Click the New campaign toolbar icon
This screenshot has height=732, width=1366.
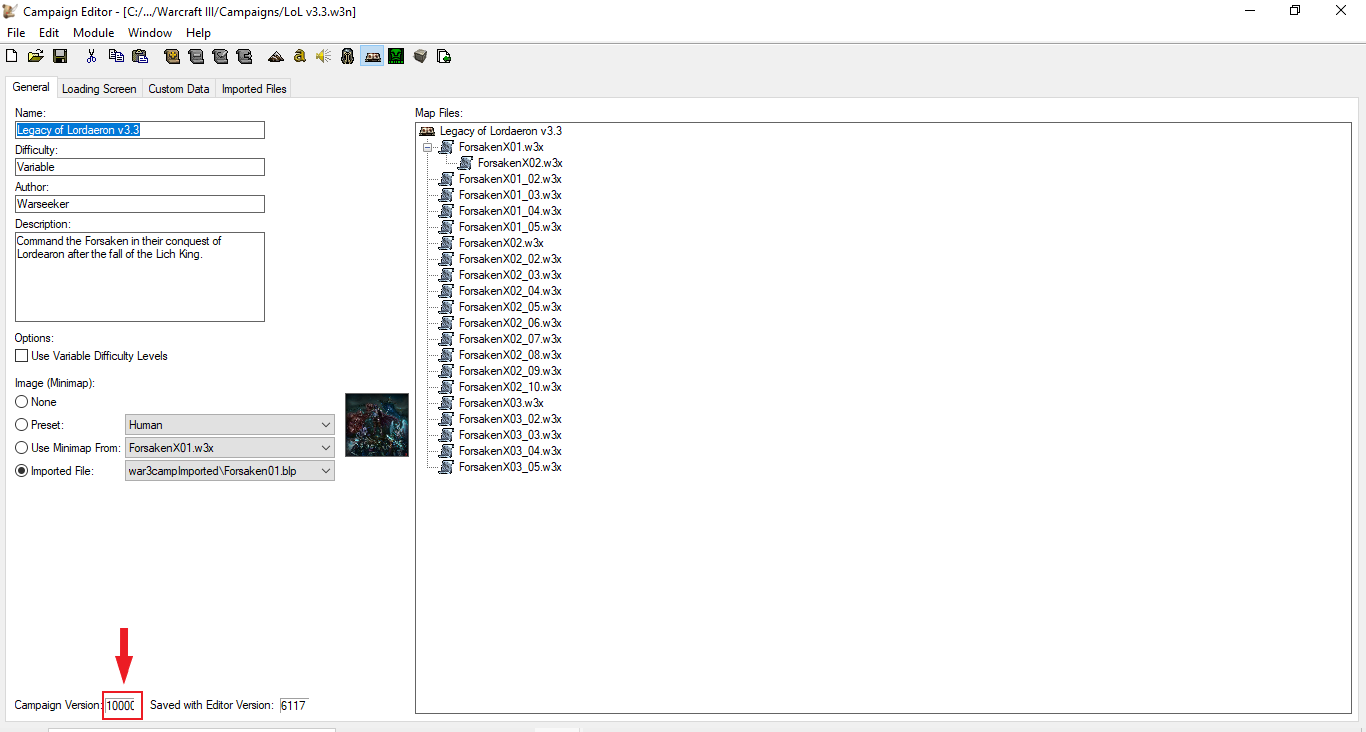(12, 56)
